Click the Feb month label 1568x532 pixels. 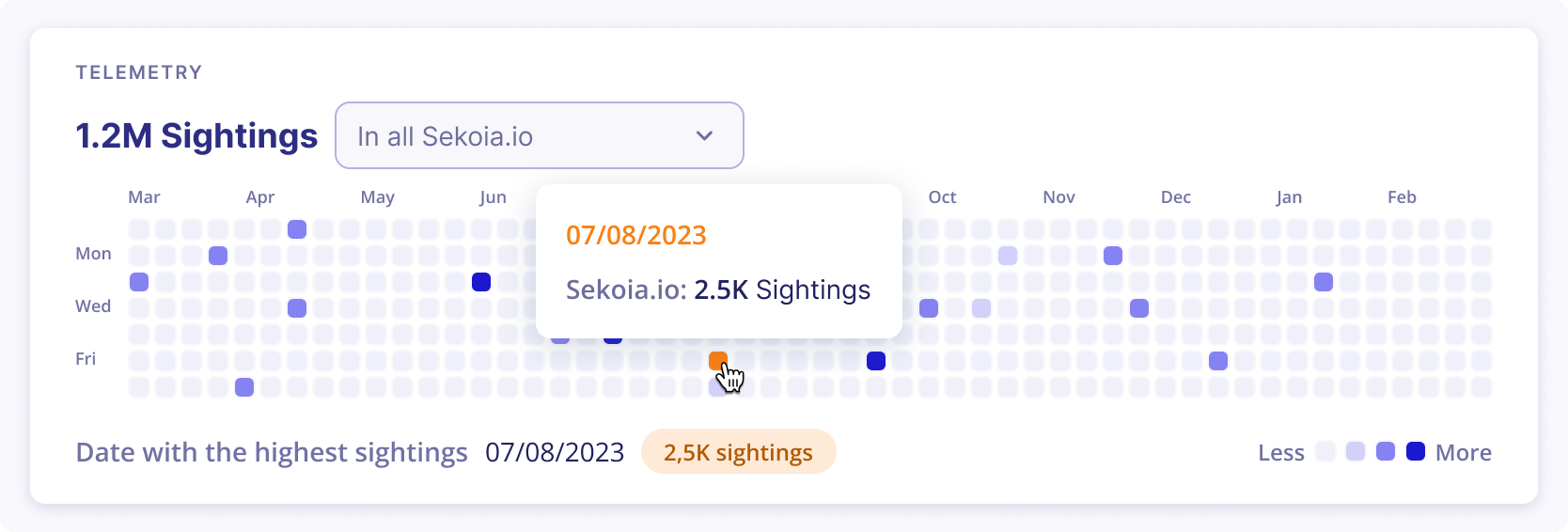[x=1401, y=197]
